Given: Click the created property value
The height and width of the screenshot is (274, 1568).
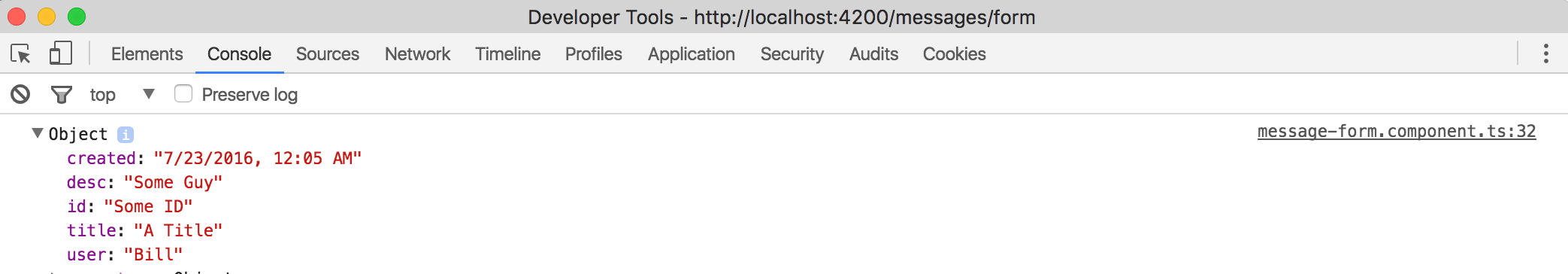Looking at the screenshot, I should click(x=258, y=158).
